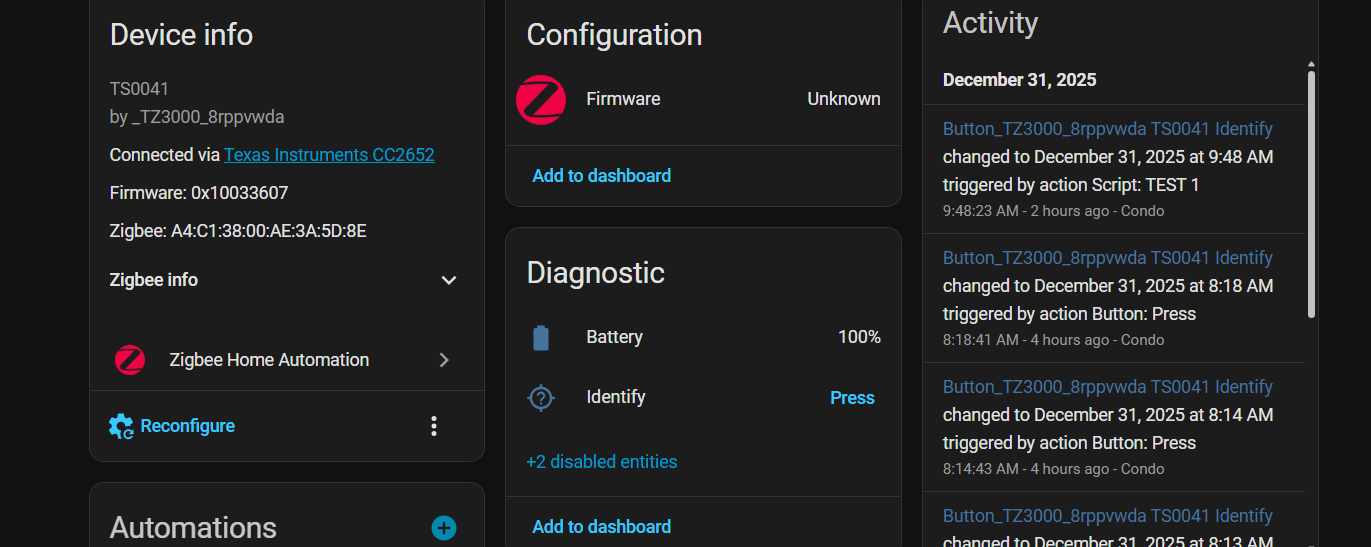This screenshot has height=547, width=1371.
Task: Select the Firmware Unknown row
Action: 703,100
